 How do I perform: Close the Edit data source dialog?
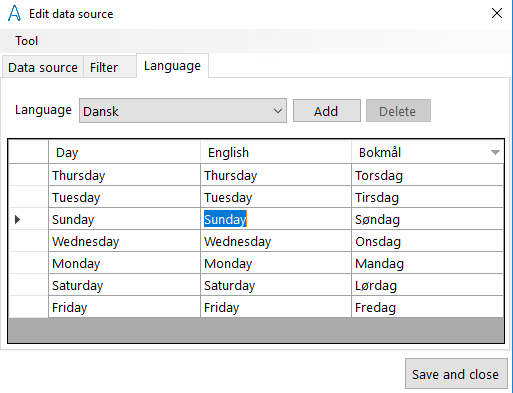pyautogui.click(x=497, y=13)
